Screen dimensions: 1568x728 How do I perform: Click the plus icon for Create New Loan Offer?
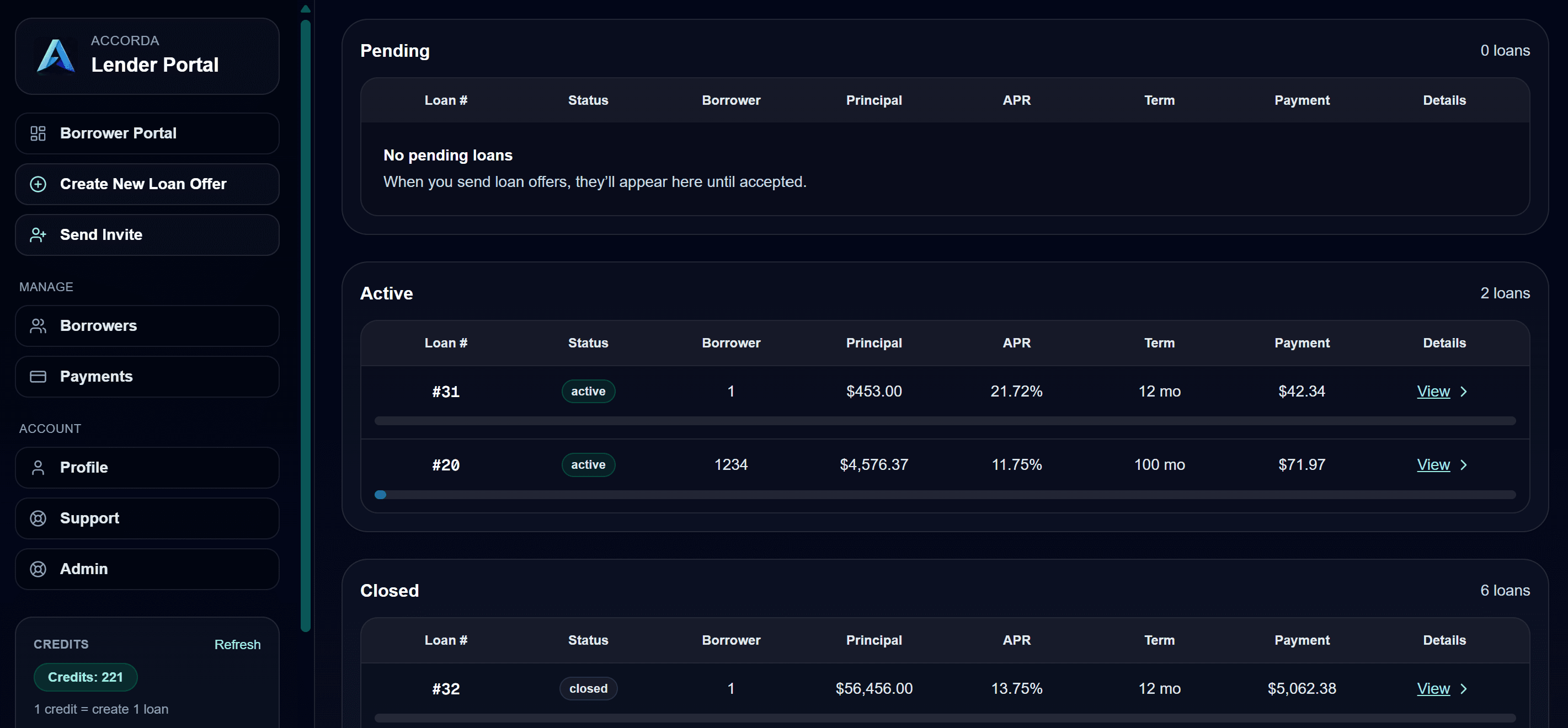(x=38, y=184)
